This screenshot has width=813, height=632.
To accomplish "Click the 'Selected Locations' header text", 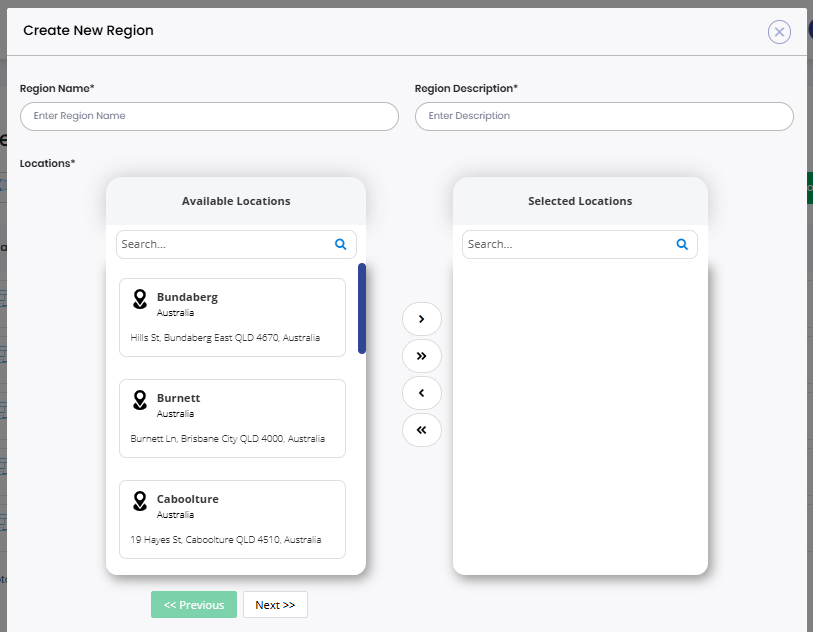I will pyautogui.click(x=580, y=201).
